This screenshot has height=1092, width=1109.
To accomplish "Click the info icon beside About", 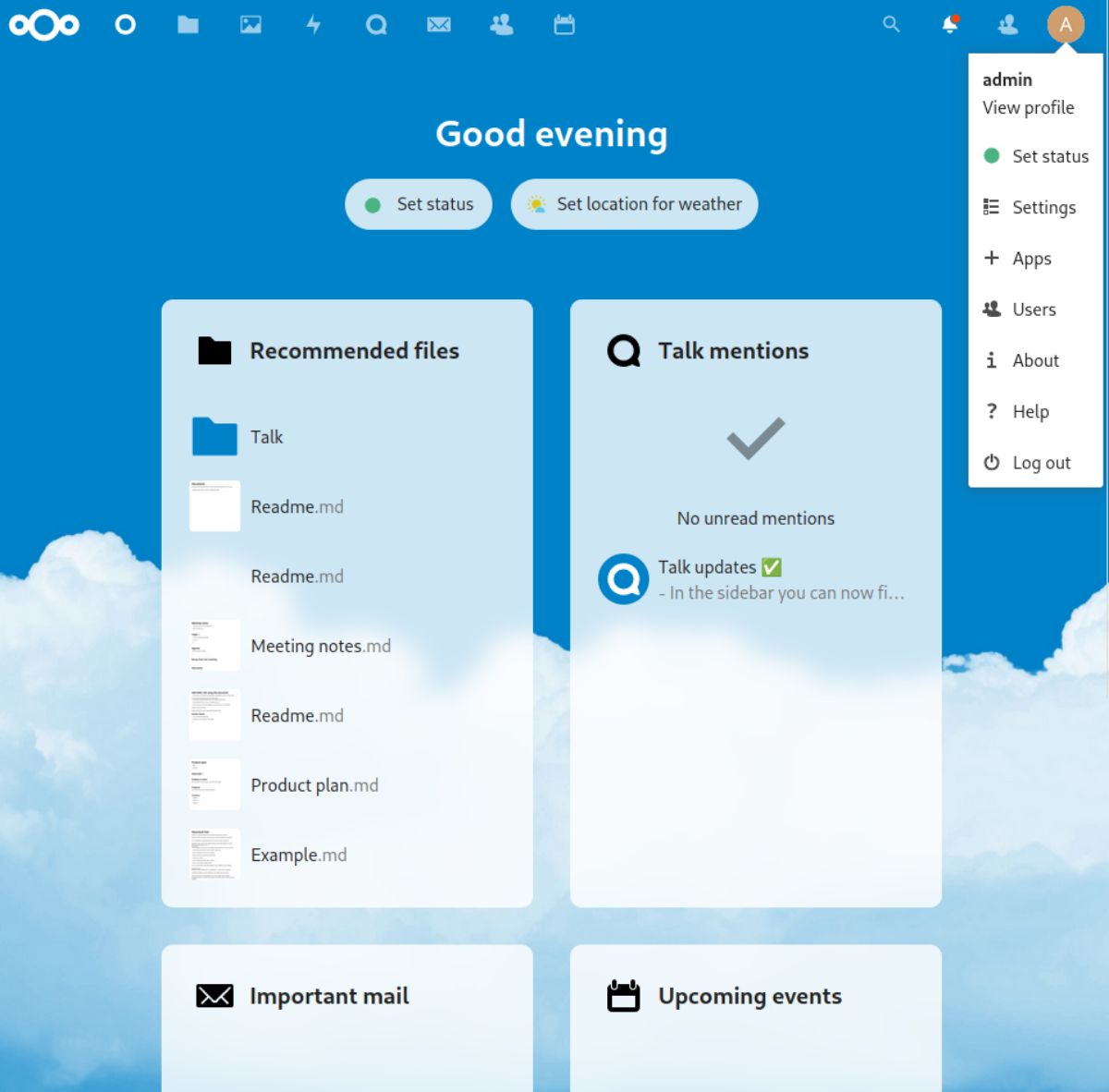I will click(992, 360).
